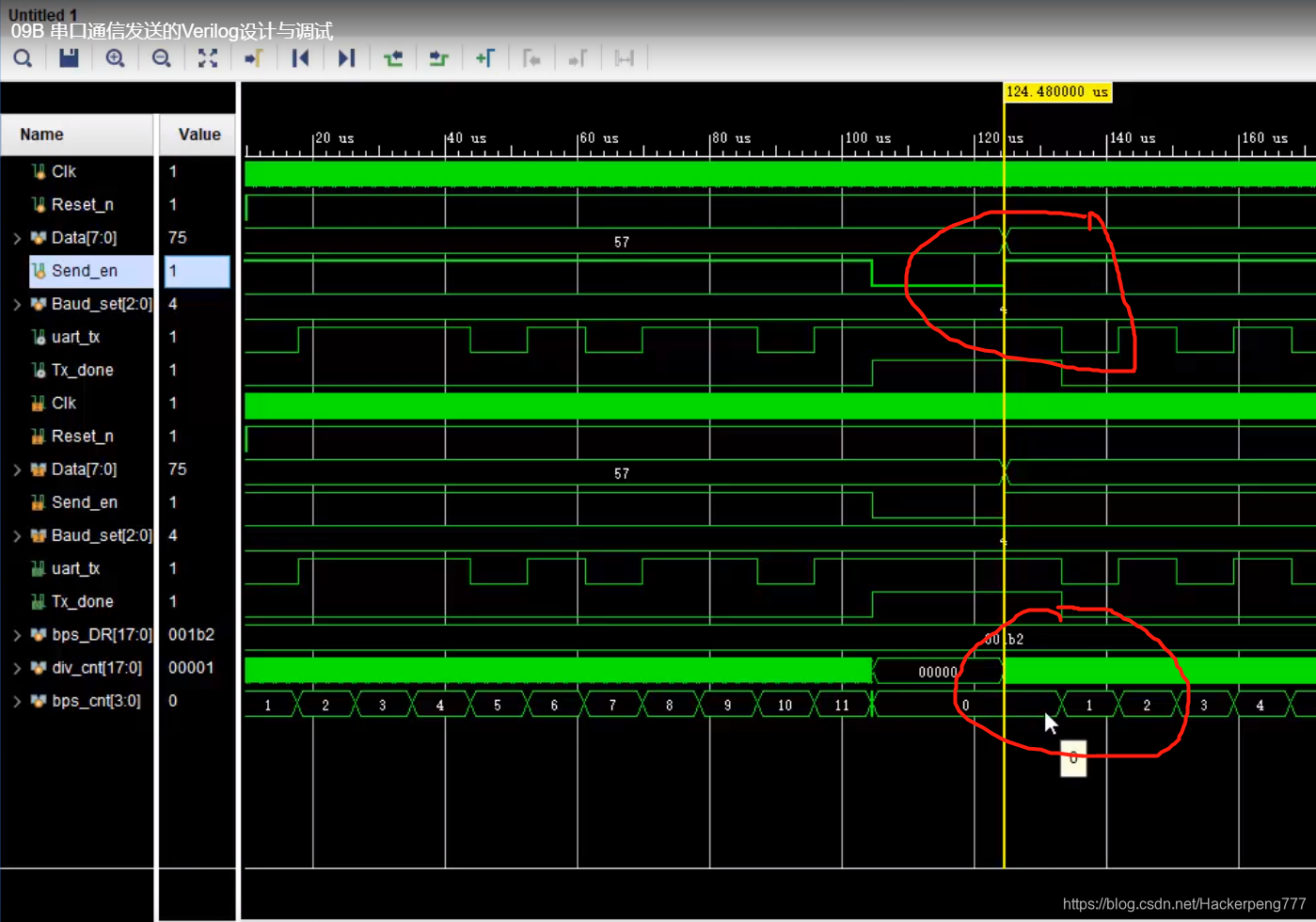Click the 00001 value of div_cnt
Image resolution: width=1316 pixels, height=922 pixels.
pos(191,668)
